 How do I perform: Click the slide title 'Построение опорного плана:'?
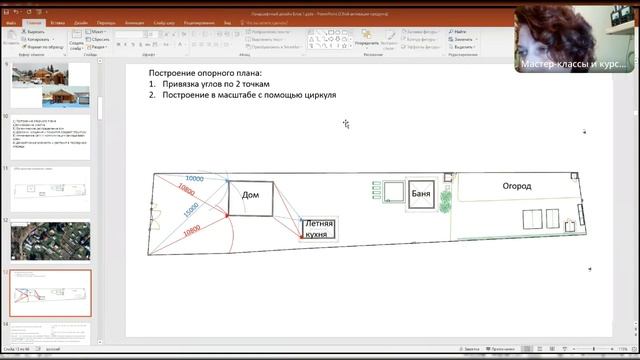205,73
